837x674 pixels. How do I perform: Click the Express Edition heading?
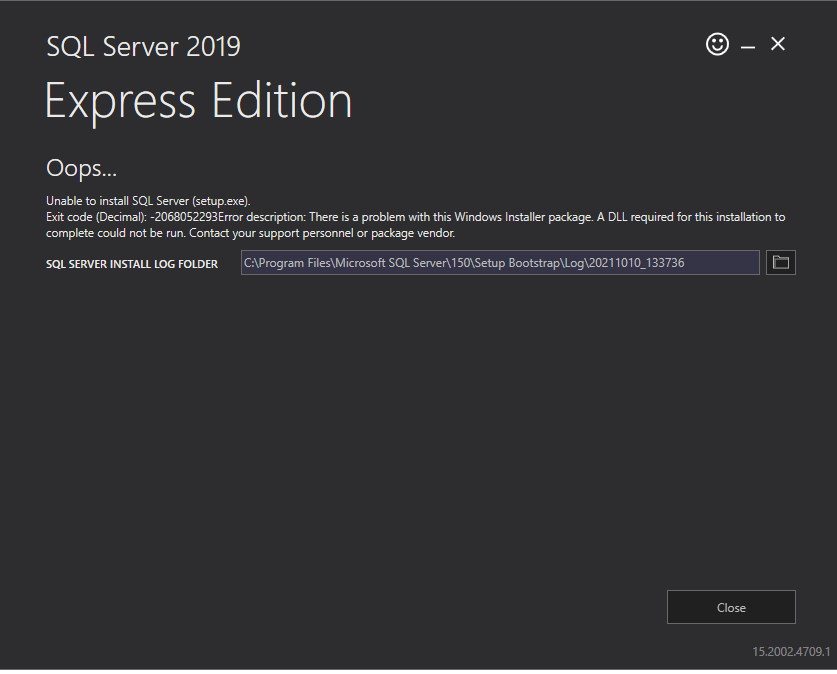pos(198,100)
